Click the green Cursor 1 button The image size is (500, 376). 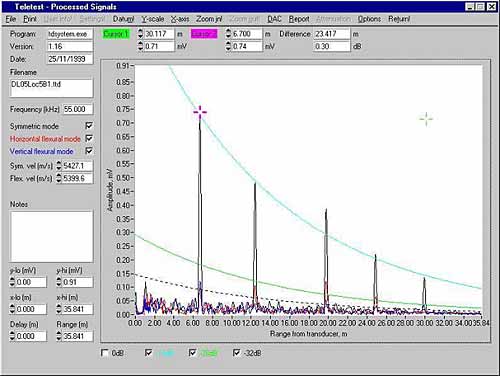click(116, 34)
